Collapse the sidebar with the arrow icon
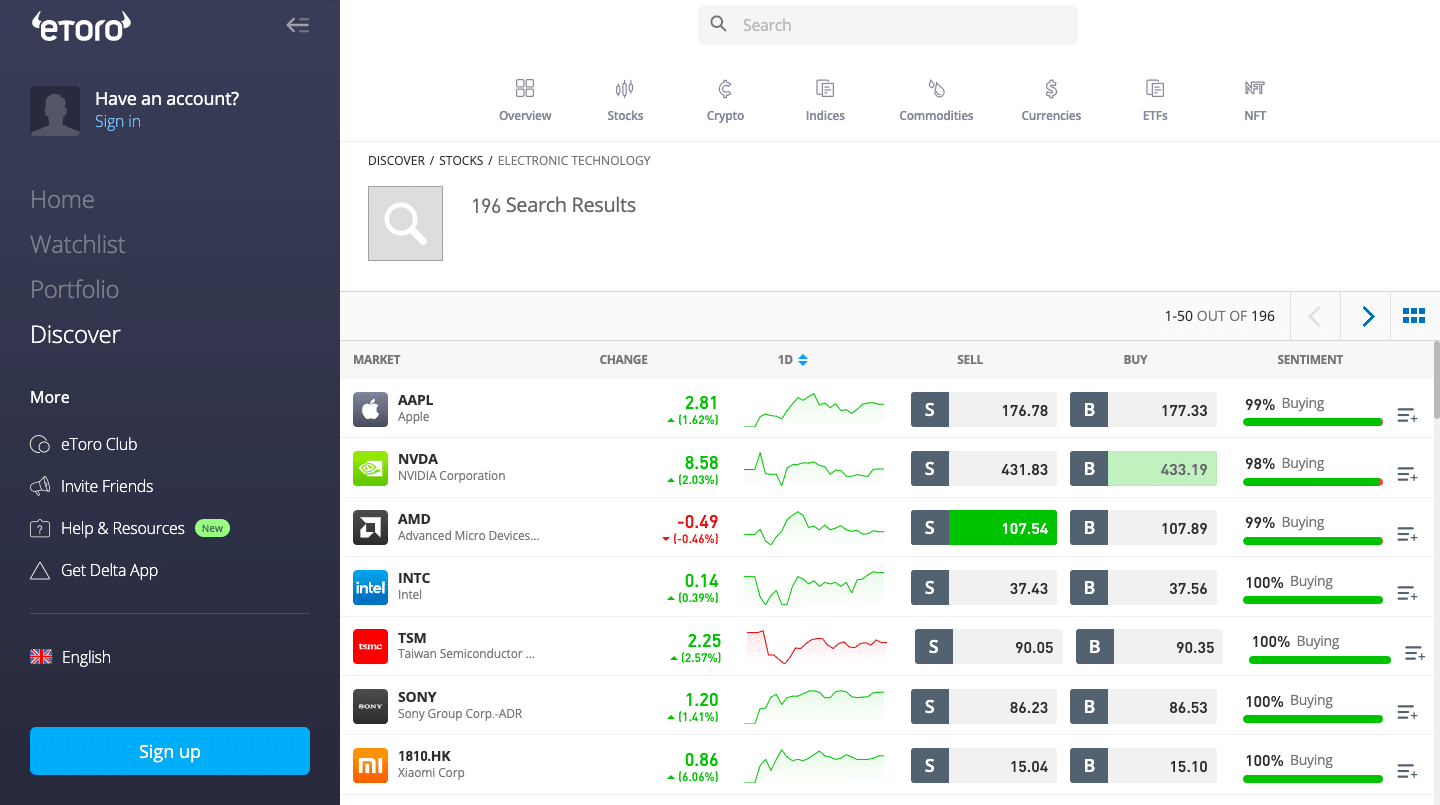 pos(298,25)
